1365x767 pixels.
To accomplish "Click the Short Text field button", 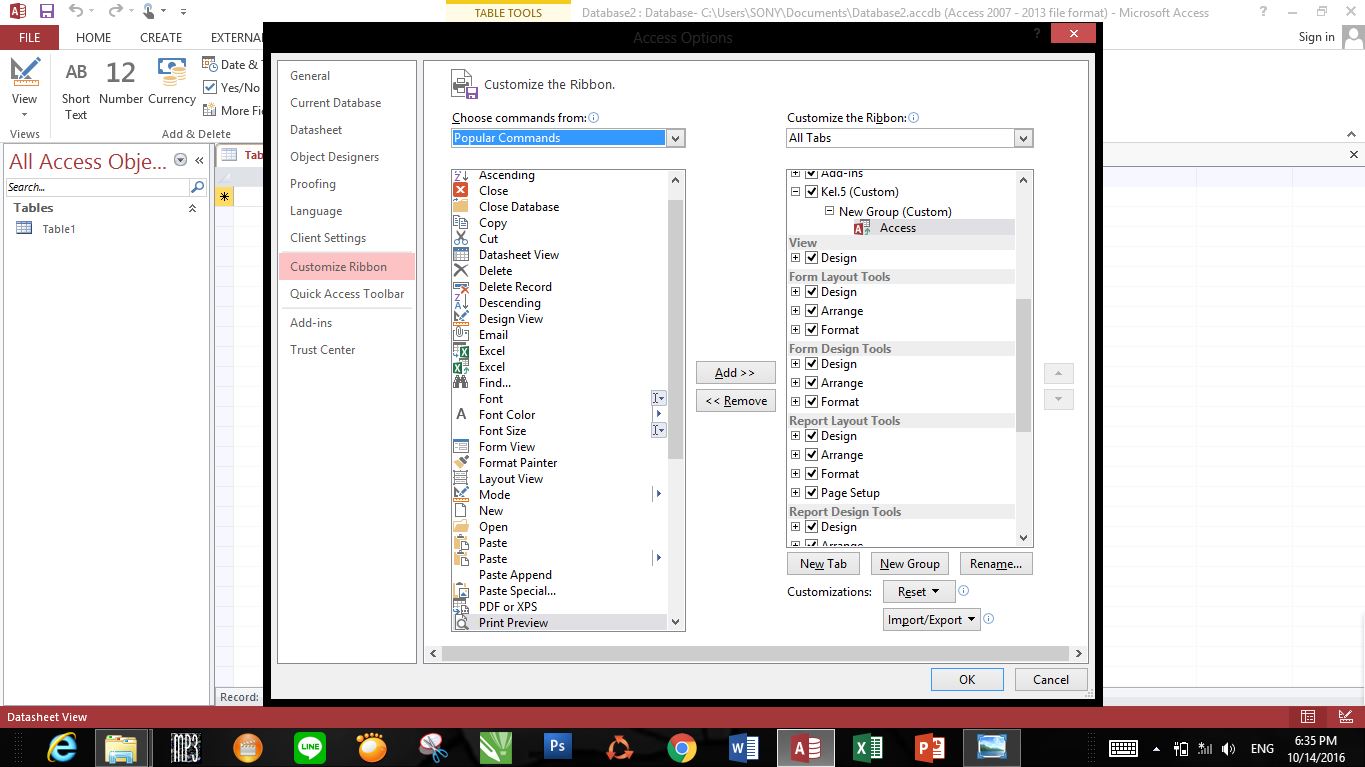I will click(76, 90).
